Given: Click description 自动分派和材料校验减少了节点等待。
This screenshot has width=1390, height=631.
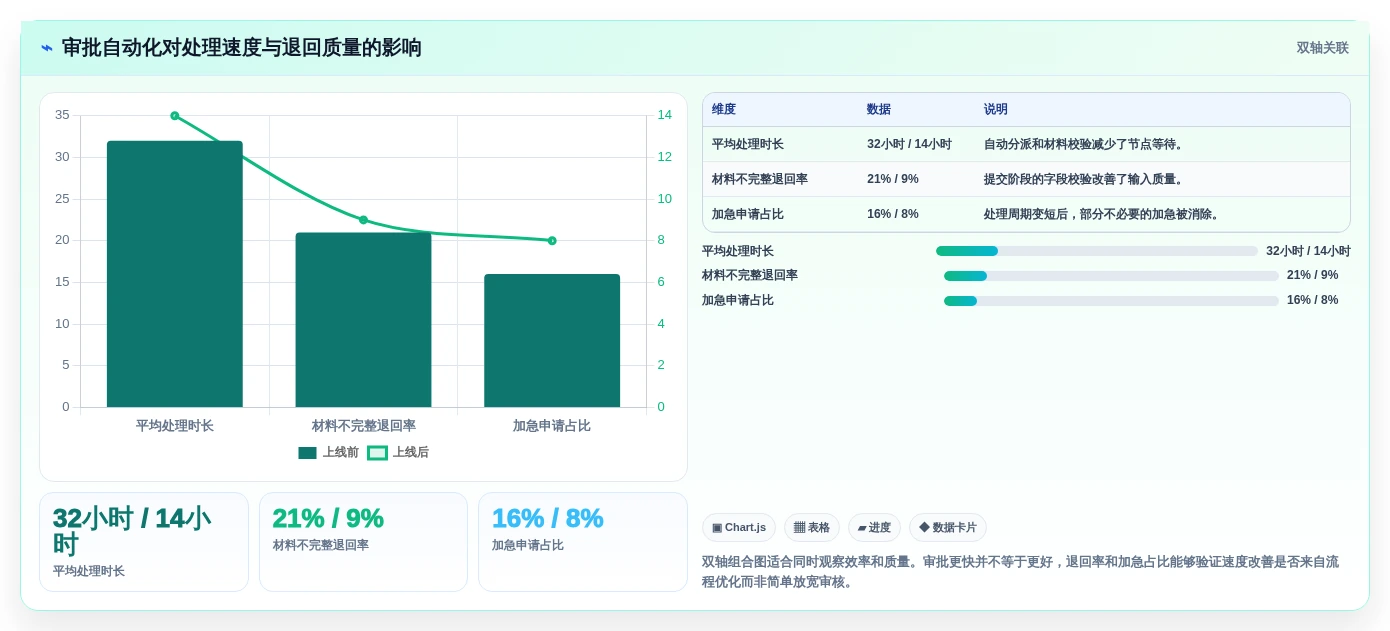Looking at the screenshot, I should coord(1086,144).
